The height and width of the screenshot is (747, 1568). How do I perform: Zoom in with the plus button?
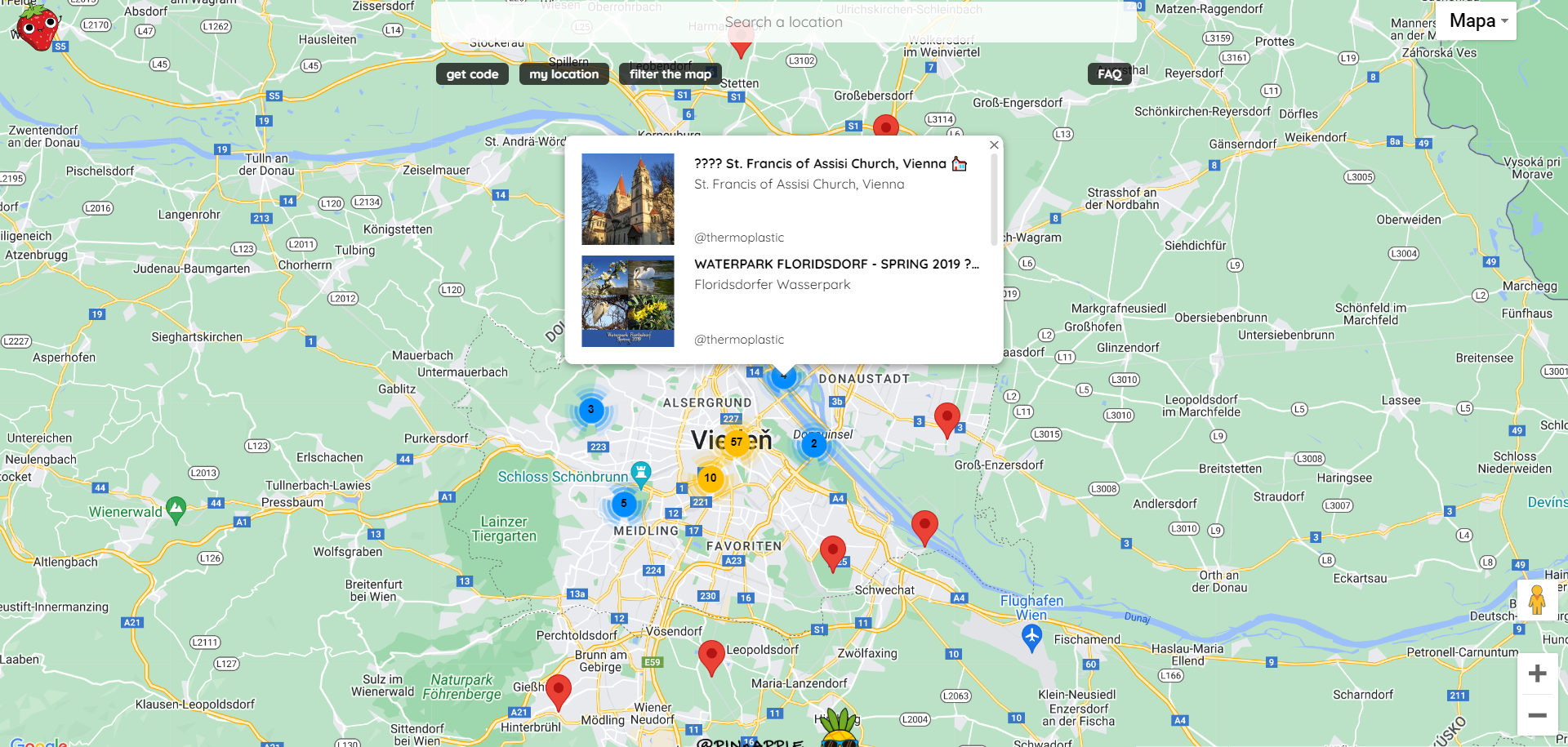tap(1537, 674)
